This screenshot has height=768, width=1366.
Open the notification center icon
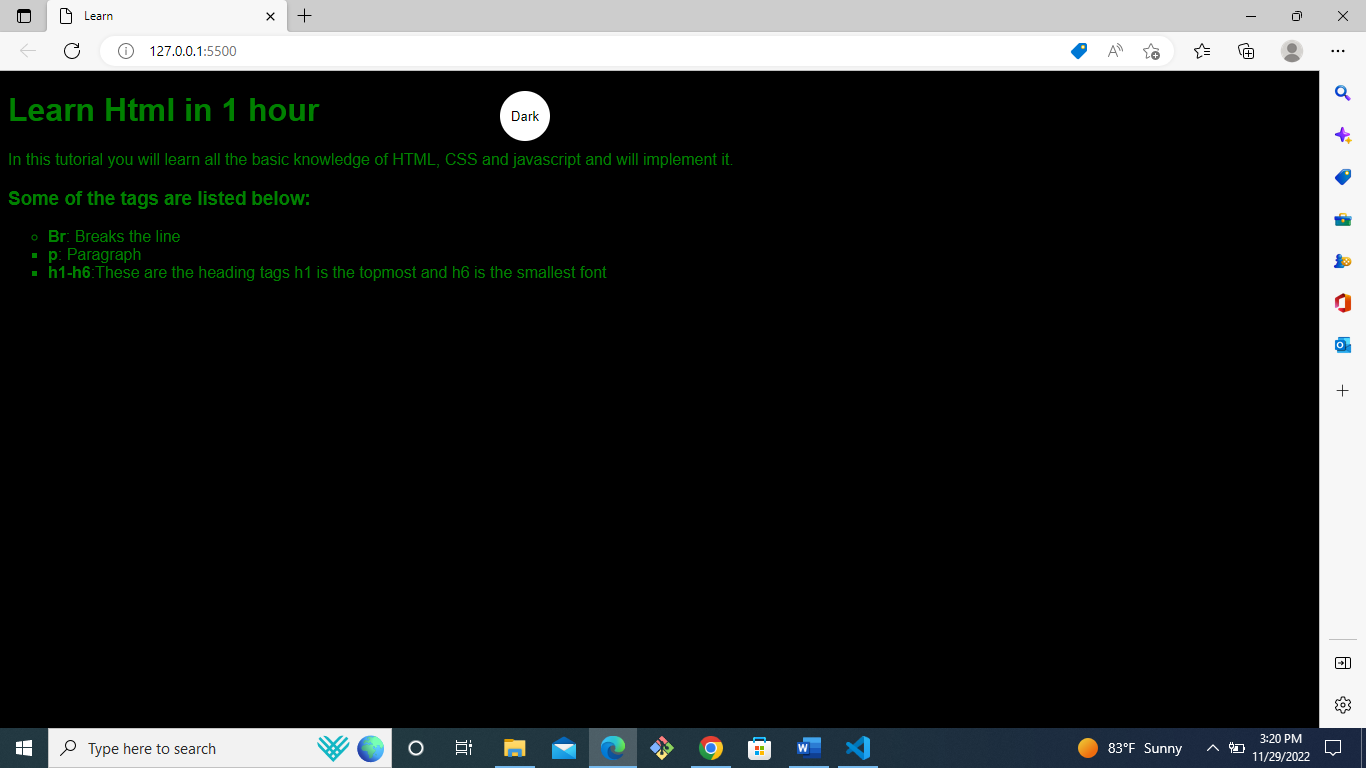pyautogui.click(x=1332, y=748)
